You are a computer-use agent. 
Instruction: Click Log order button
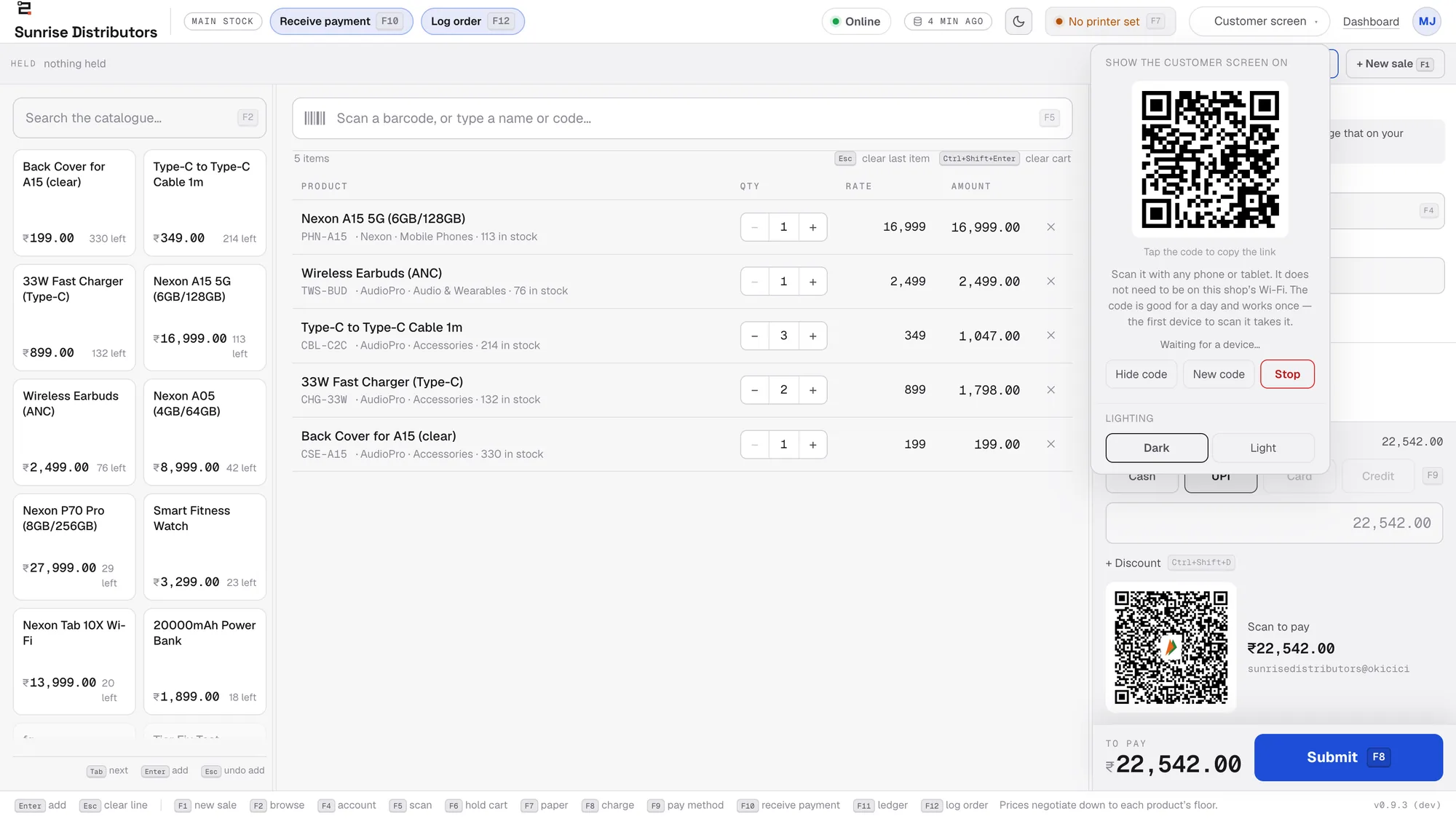[472, 21]
